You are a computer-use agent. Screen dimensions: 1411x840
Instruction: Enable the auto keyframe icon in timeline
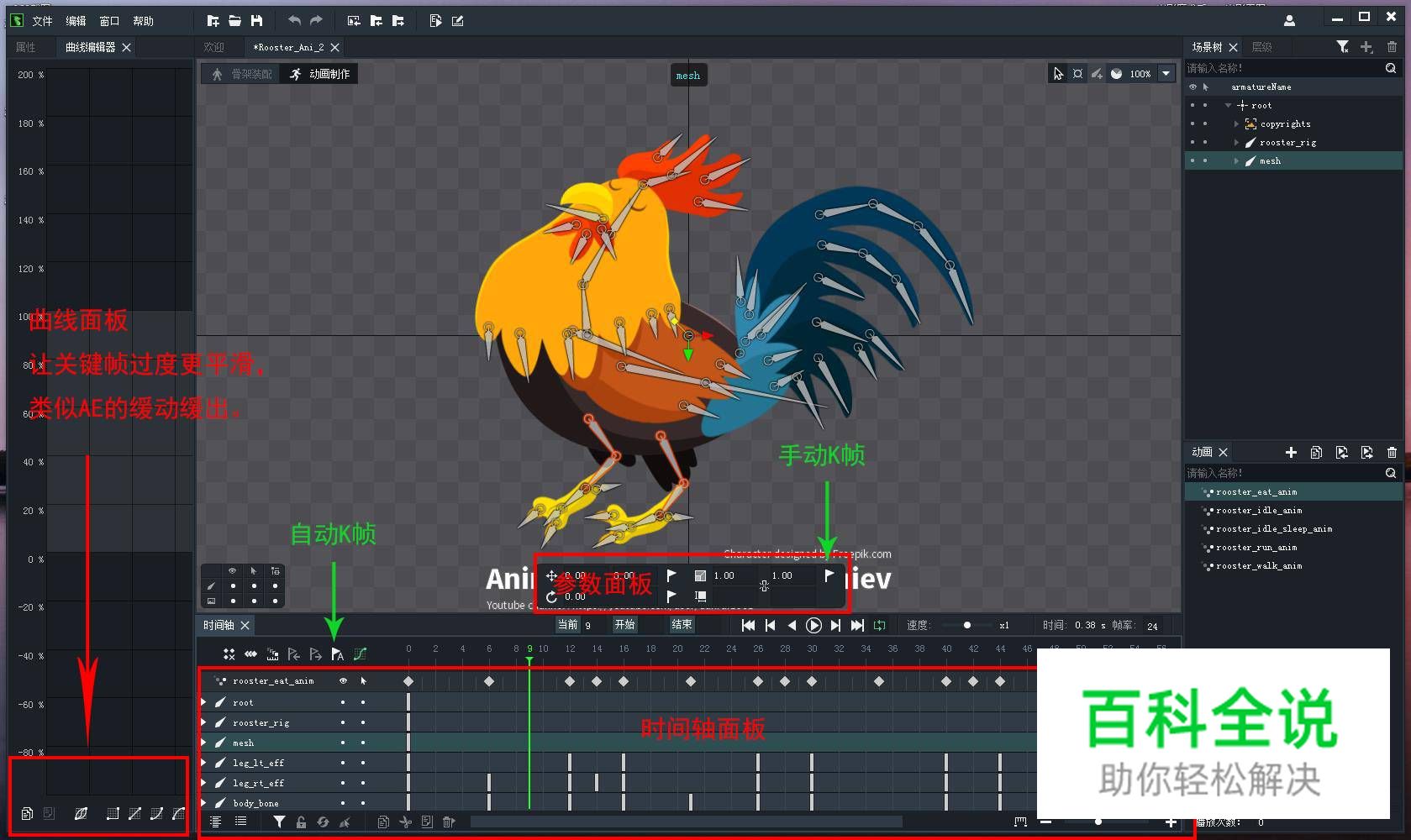[337, 654]
